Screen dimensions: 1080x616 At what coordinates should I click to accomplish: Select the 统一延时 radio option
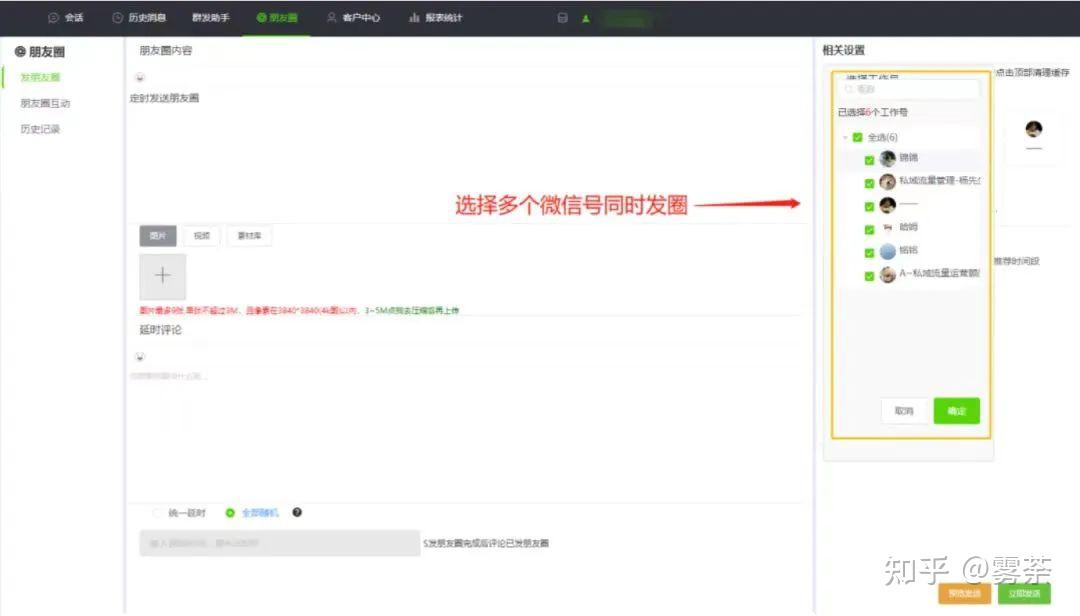click(x=157, y=513)
